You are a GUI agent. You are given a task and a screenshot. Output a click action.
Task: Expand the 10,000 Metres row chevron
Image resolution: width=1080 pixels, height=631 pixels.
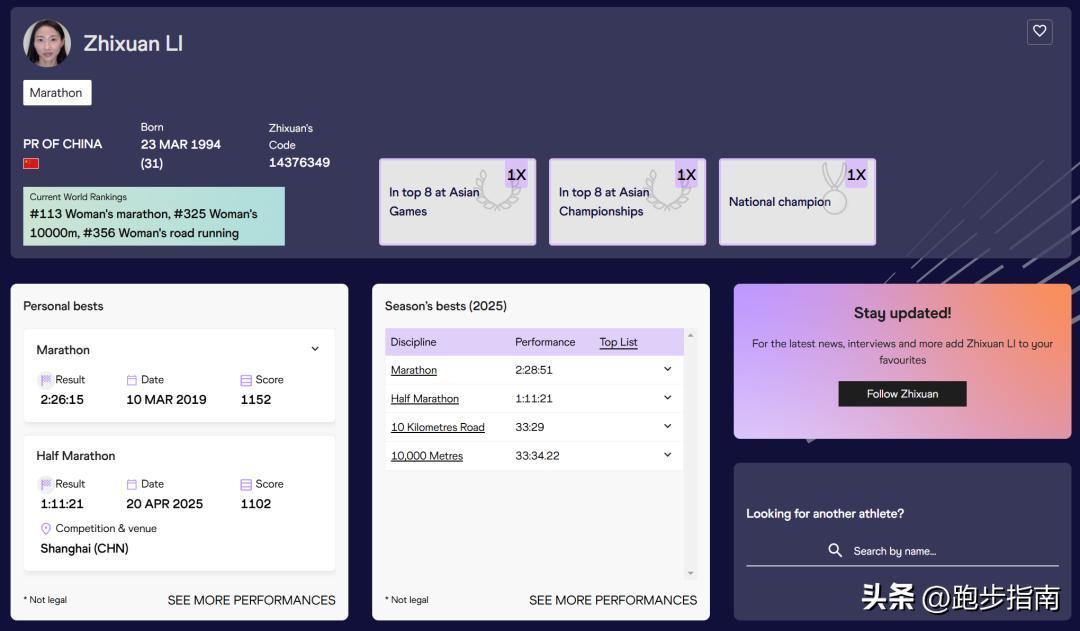pyautogui.click(x=667, y=455)
